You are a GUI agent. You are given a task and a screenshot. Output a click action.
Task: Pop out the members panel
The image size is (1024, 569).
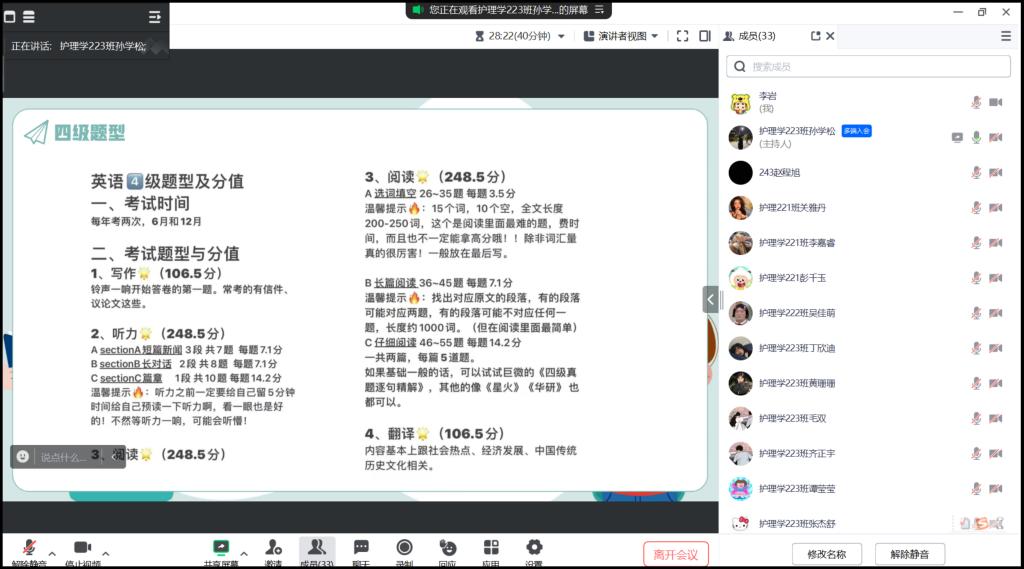coord(815,36)
